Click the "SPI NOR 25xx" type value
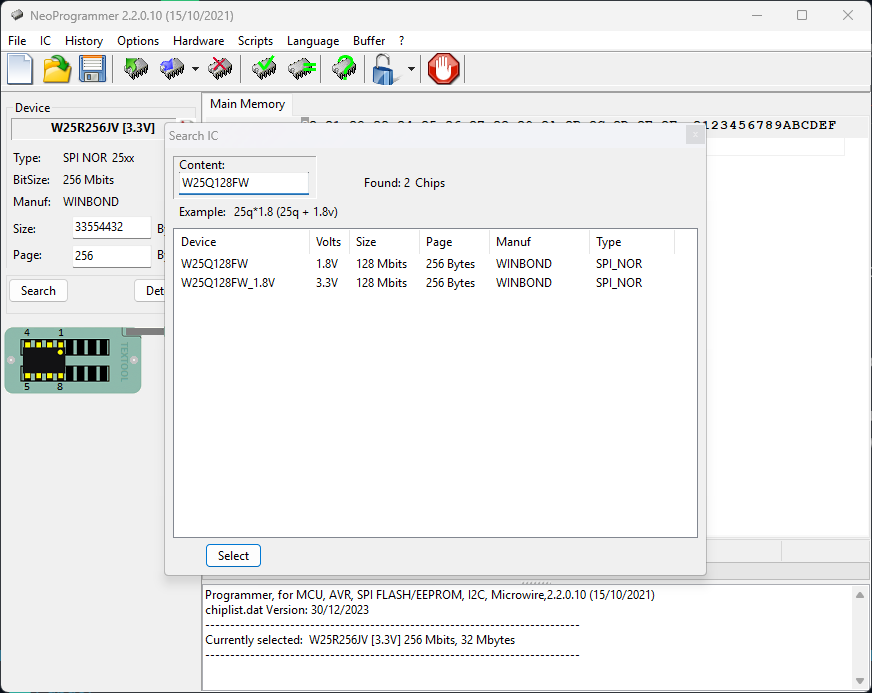The width and height of the screenshot is (872, 693). point(98,158)
